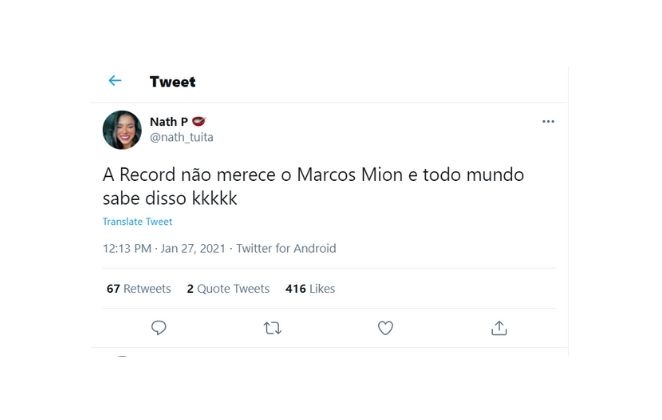This screenshot has height=420, width=662.
Task: Click the Twitter for Android source link
Action: 286,248
